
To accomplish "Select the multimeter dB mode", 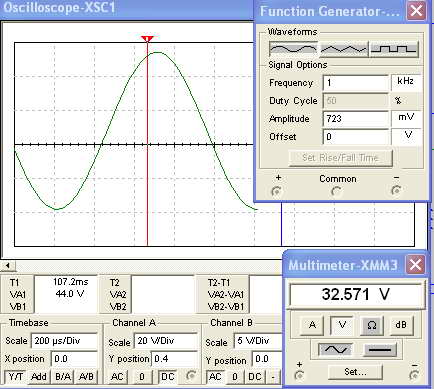I will point(401,325).
